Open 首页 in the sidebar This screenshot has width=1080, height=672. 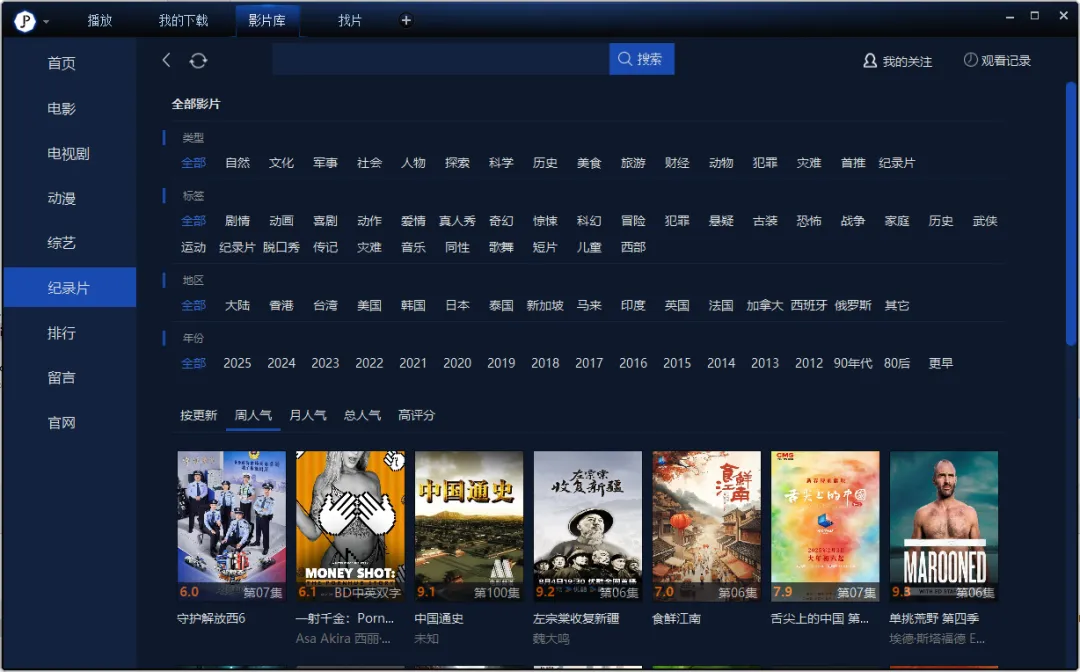[61, 63]
